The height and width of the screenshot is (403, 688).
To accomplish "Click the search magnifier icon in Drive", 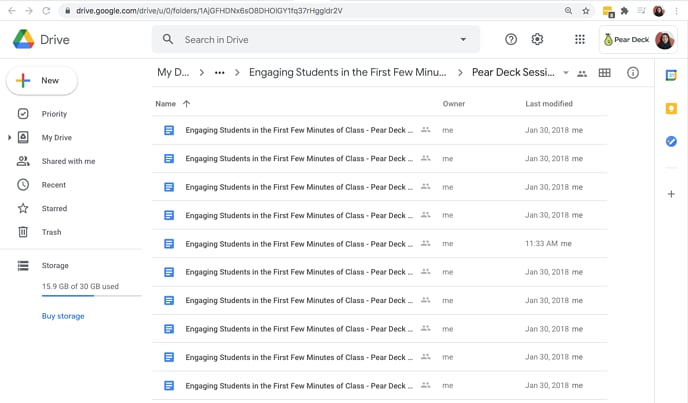I will 168,39.
